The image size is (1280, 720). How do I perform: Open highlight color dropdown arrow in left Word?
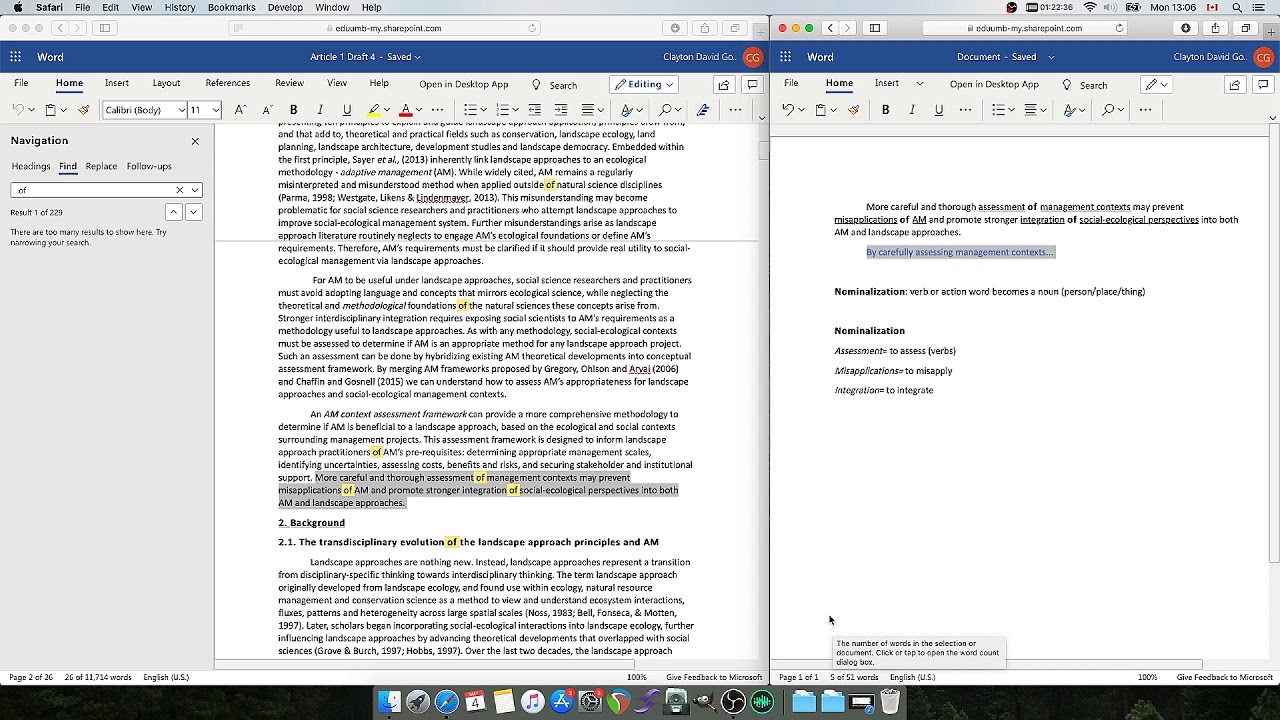[x=386, y=110]
